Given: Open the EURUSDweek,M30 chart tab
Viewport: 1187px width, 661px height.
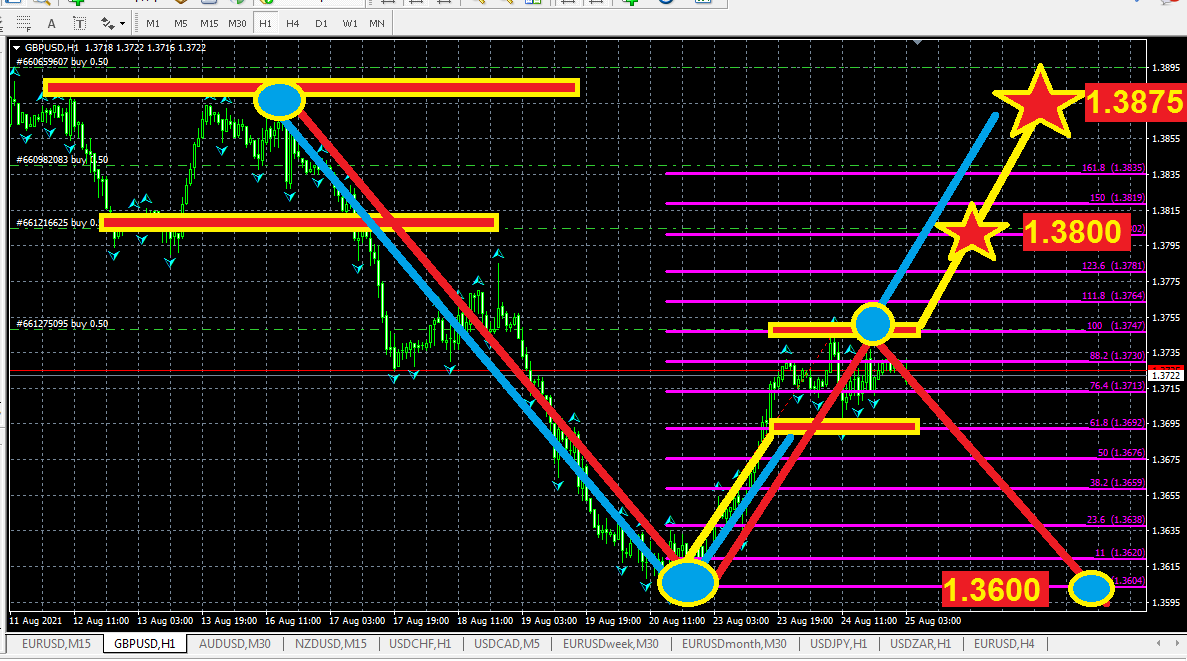Looking at the screenshot, I should 611,643.
